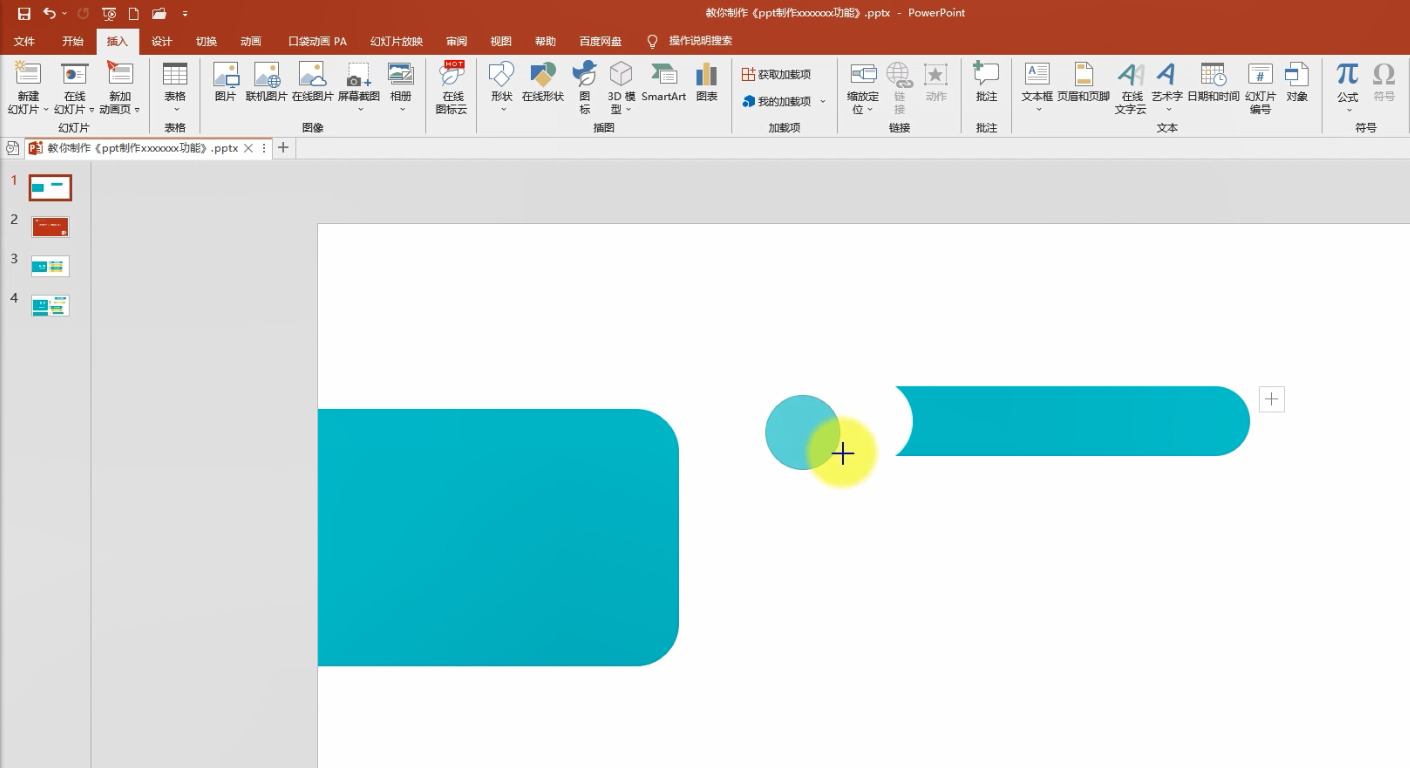
Task: Open the 公式 equation dropdown
Action: click(1348, 87)
